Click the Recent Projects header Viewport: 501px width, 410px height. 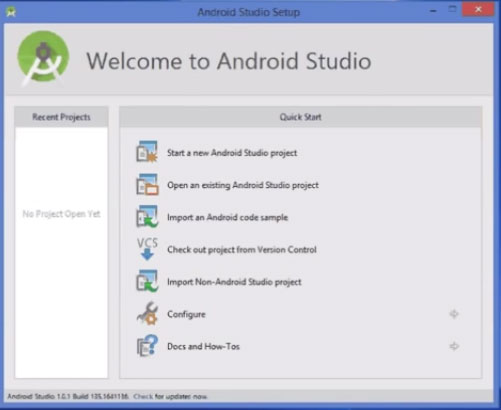point(61,117)
